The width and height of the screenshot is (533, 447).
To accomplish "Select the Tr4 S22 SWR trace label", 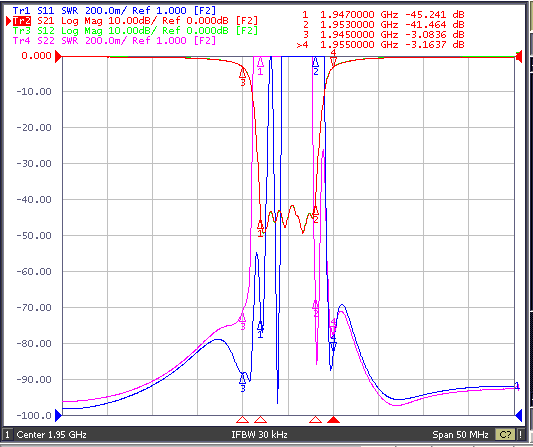I will pos(114,41).
